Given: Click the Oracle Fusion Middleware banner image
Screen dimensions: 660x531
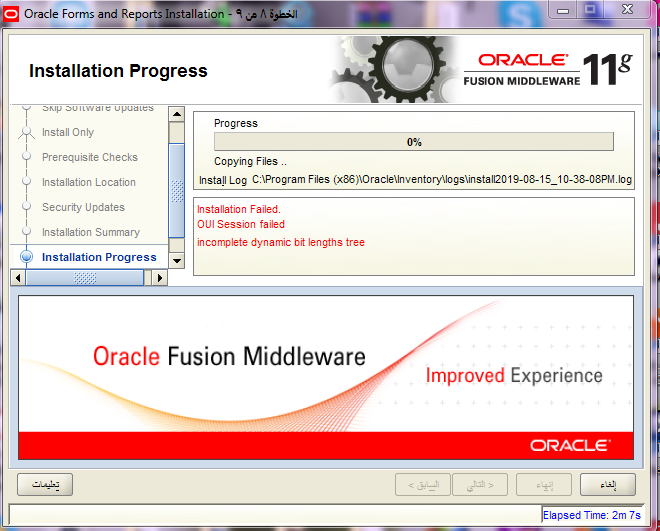Looking at the screenshot, I should [x=326, y=377].
